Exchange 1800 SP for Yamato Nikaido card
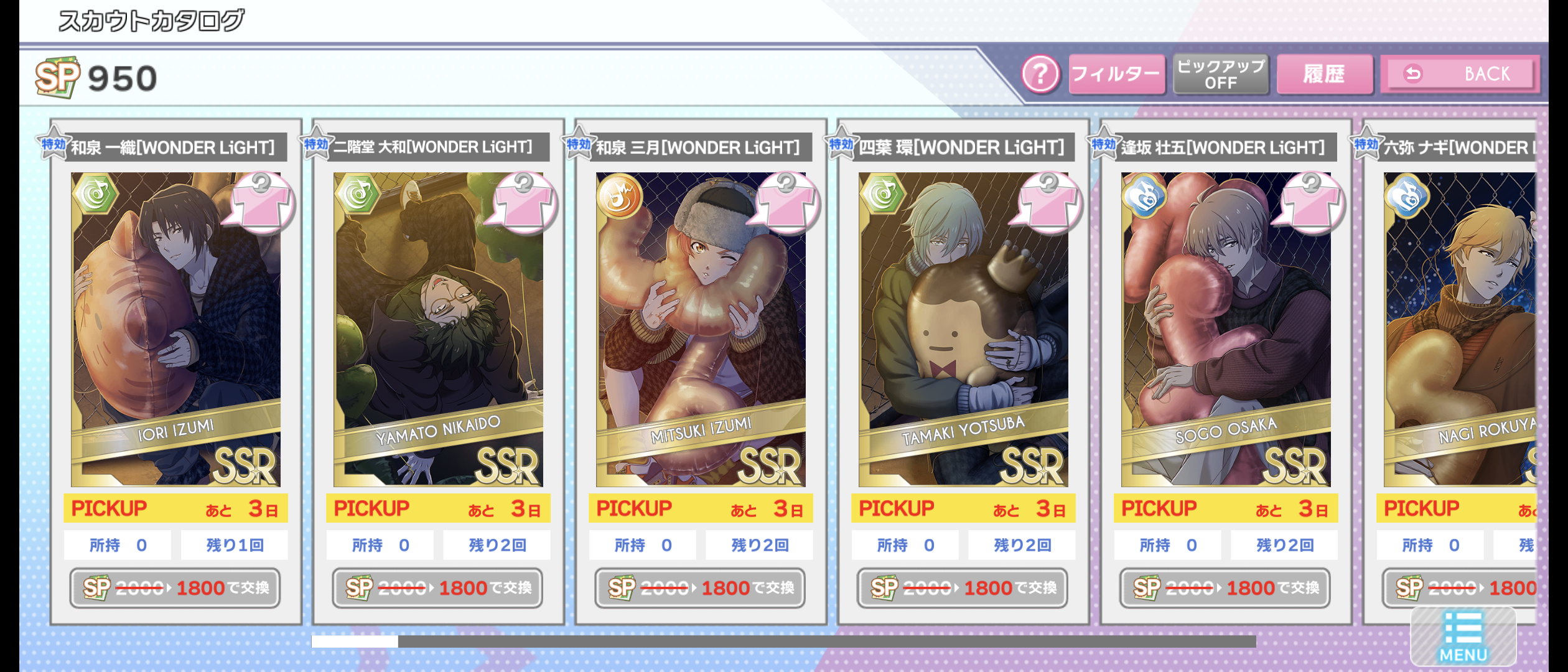Viewport: 1568px width, 672px height. point(437,587)
